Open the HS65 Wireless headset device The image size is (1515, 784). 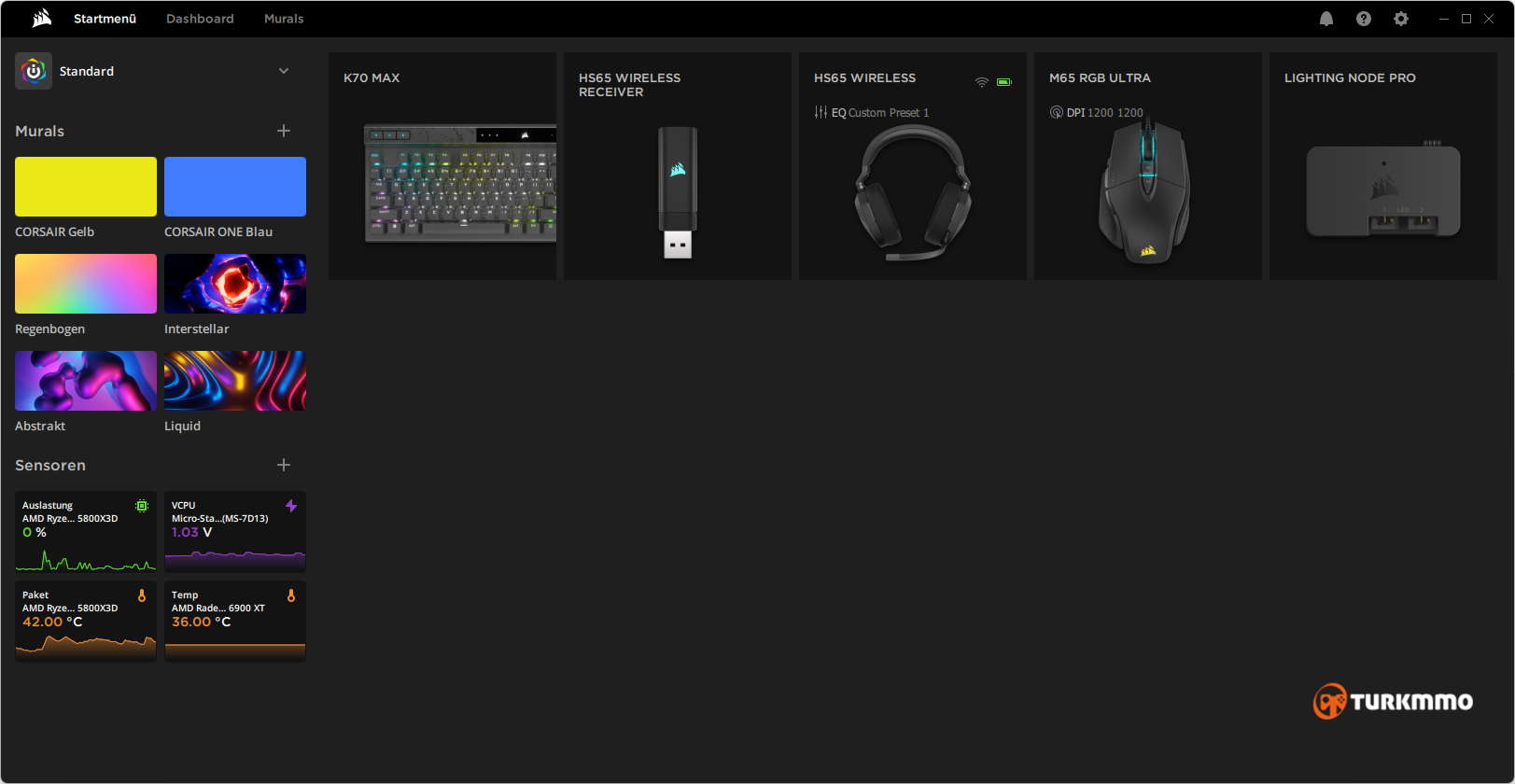coord(913,166)
